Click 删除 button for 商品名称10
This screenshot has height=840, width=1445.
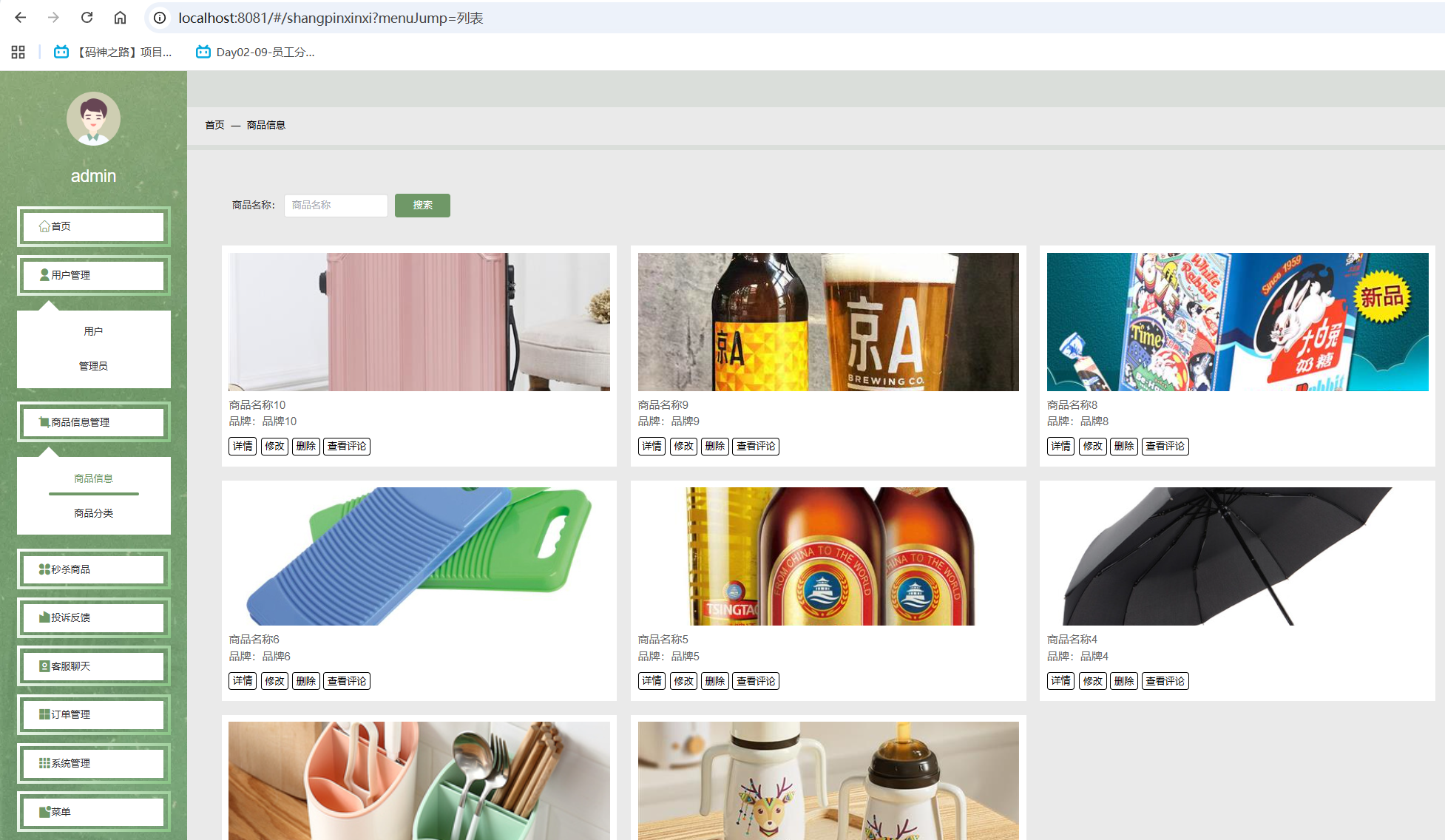click(x=306, y=446)
